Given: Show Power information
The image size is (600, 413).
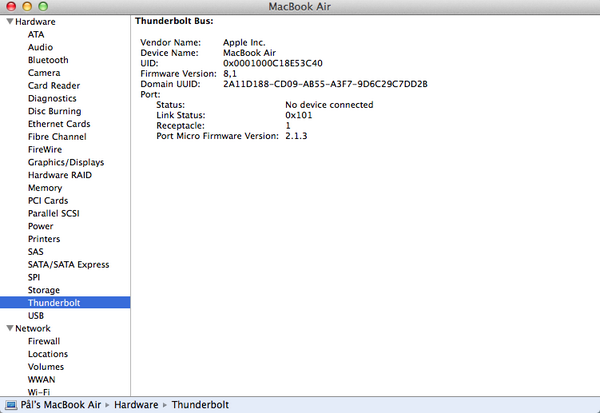Looking at the screenshot, I should click(40, 226).
